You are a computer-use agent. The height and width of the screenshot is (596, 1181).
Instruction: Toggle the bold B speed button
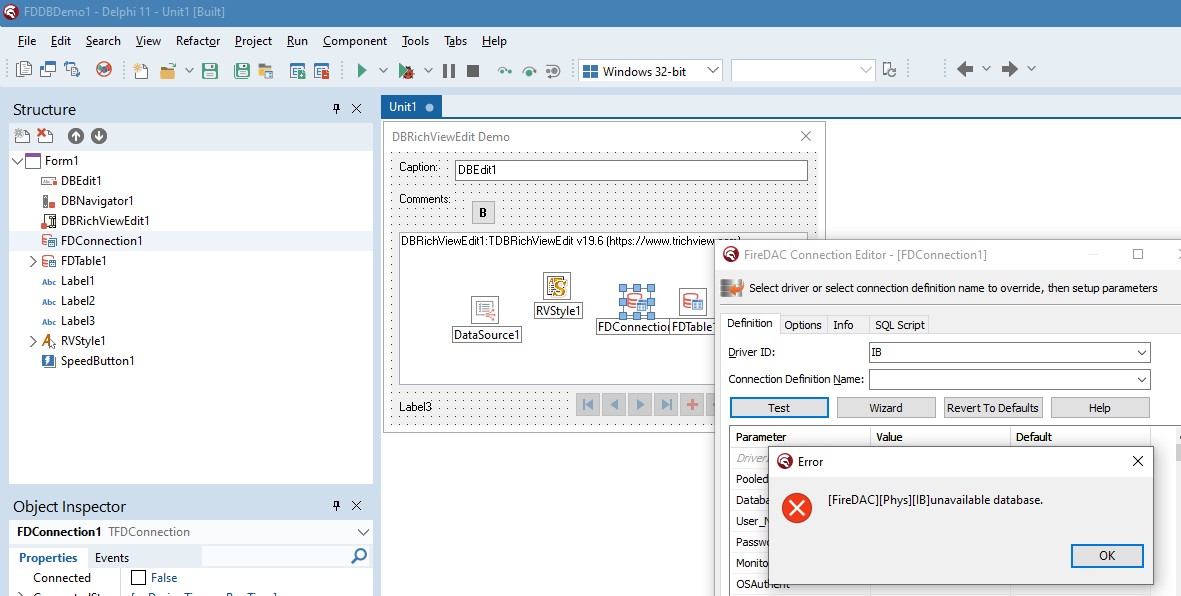pyautogui.click(x=483, y=212)
